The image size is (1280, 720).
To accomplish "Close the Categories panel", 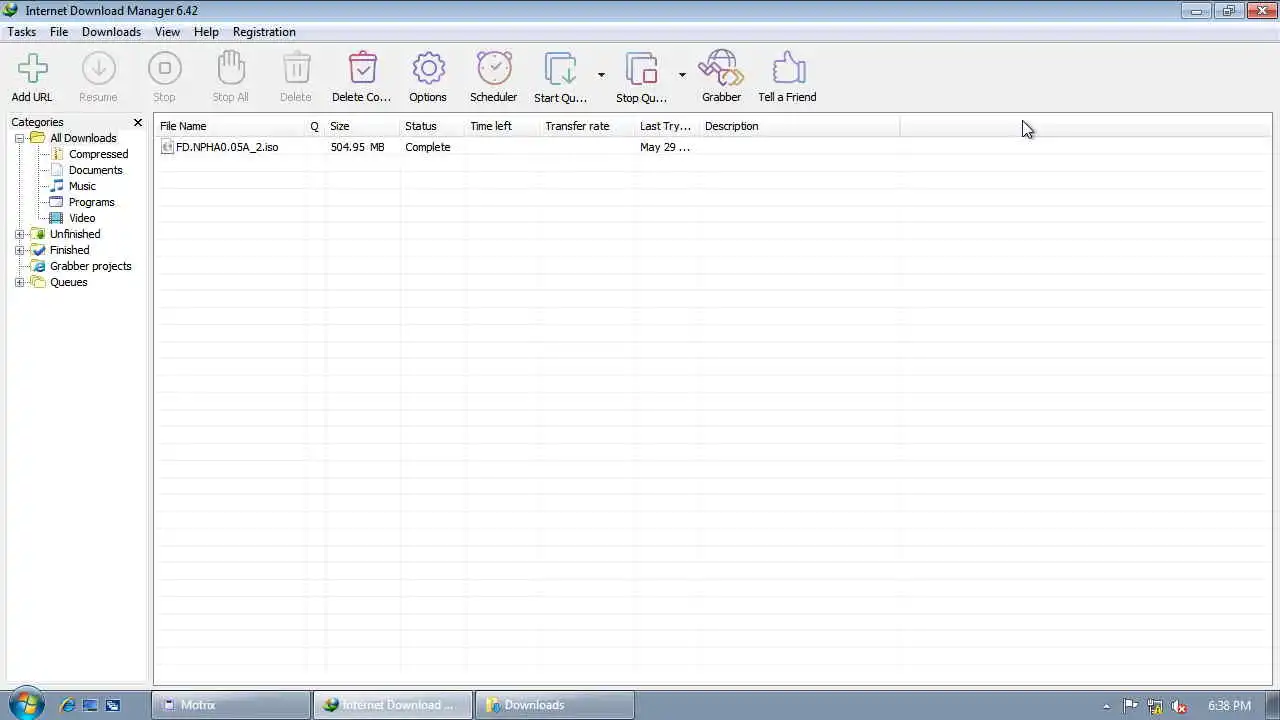I will click(x=138, y=122).
